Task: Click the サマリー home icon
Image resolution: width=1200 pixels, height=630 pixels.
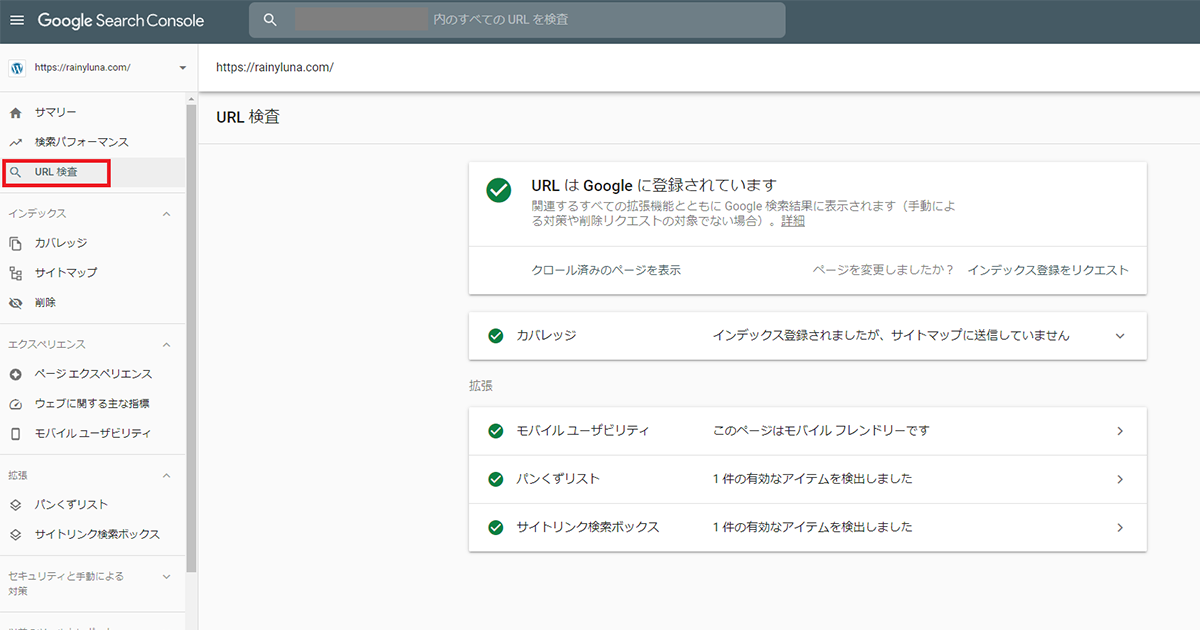Action: click(x=15, y=113)
